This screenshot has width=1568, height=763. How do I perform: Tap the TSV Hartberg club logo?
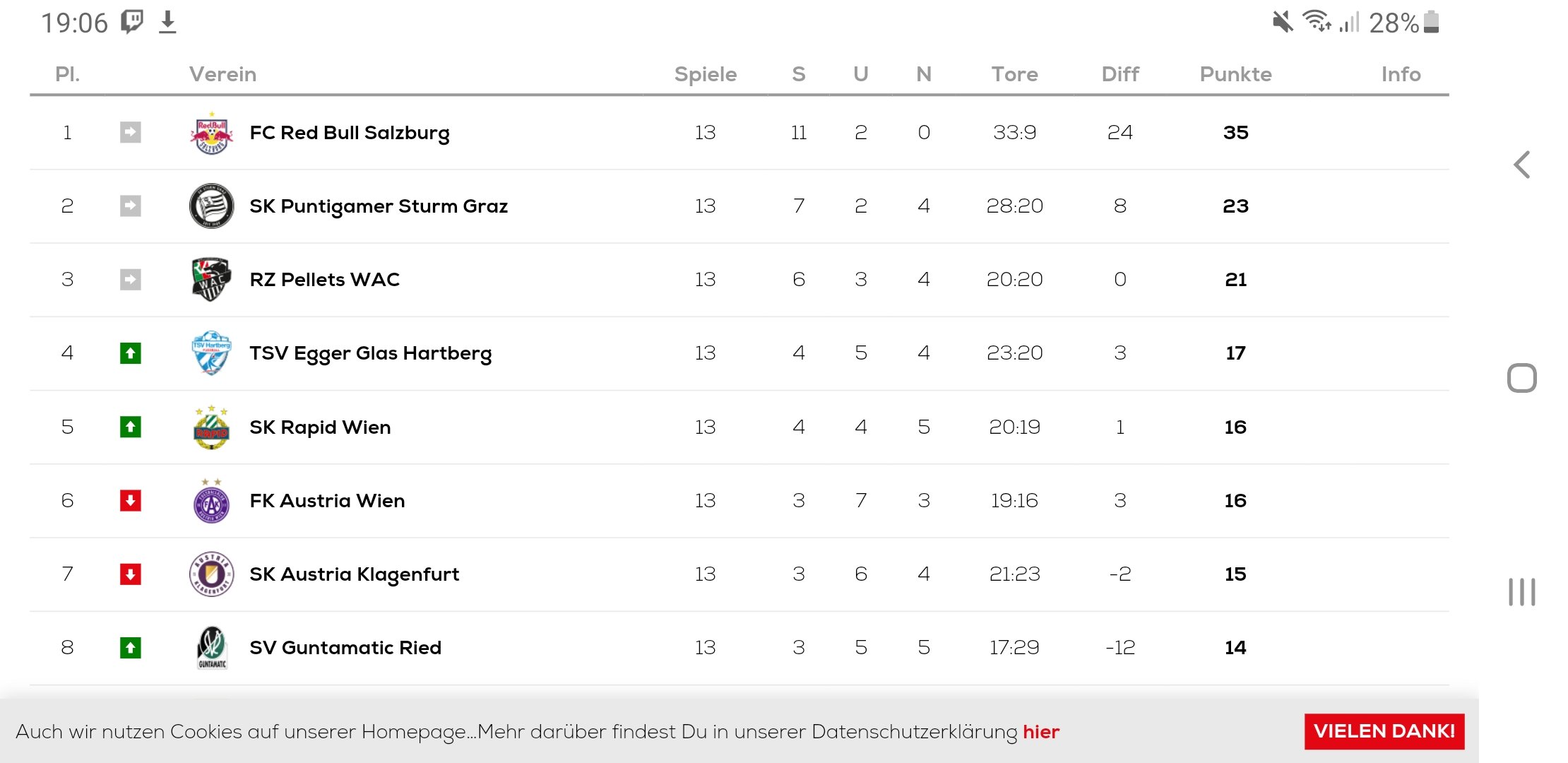tap(211, 353)
